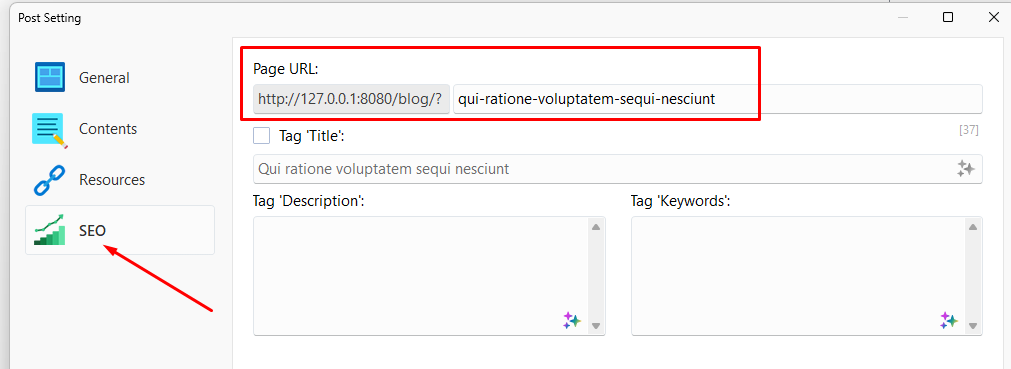Screen dimensions: 1011x369
Task: Click AI sparkle icon in Title field
Action: pyautogui.click(x=965, y=169)
